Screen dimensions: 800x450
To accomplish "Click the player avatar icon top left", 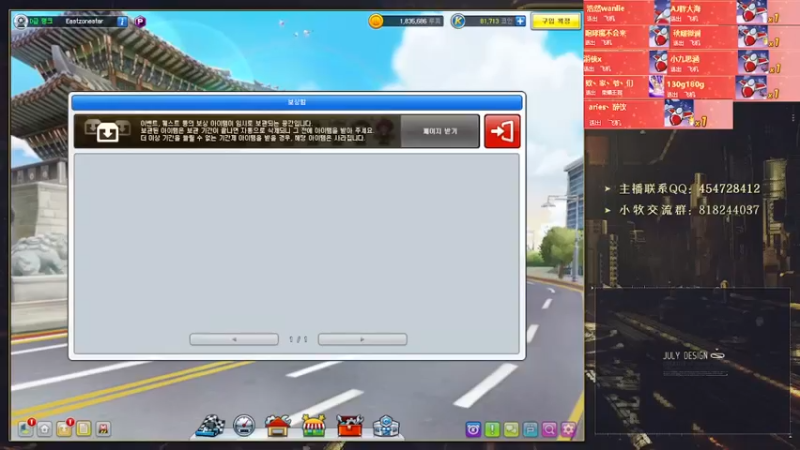I will 21,21.
